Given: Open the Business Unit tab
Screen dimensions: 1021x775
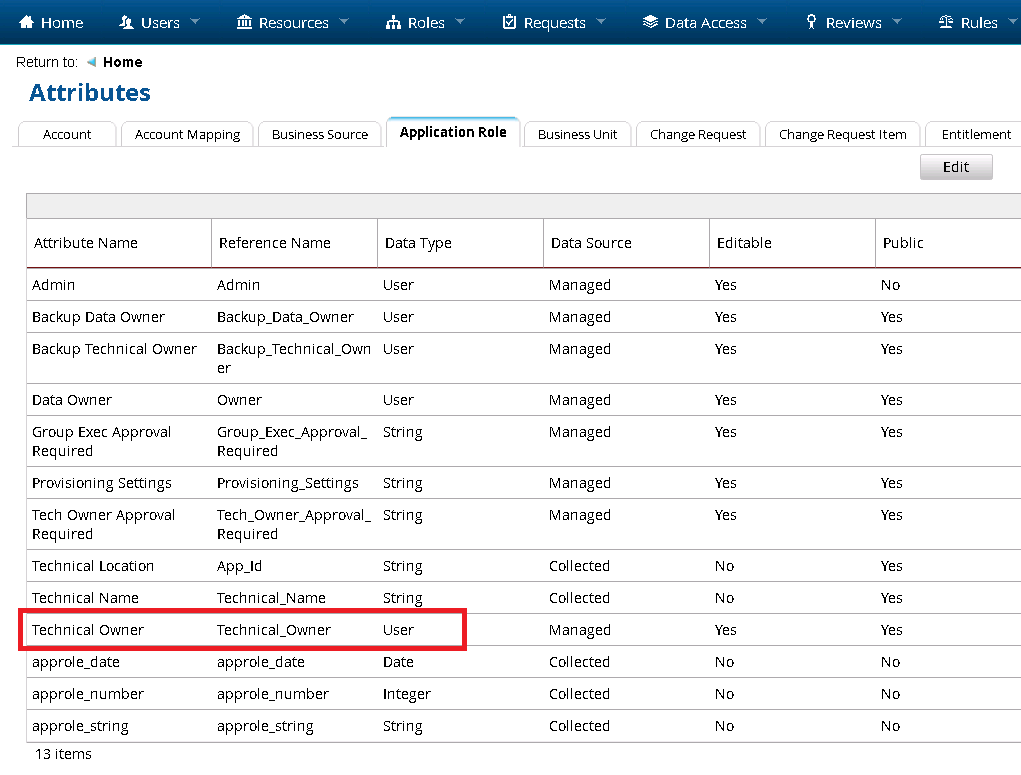Looking at the screenshot, I should [x=577, y=134].
